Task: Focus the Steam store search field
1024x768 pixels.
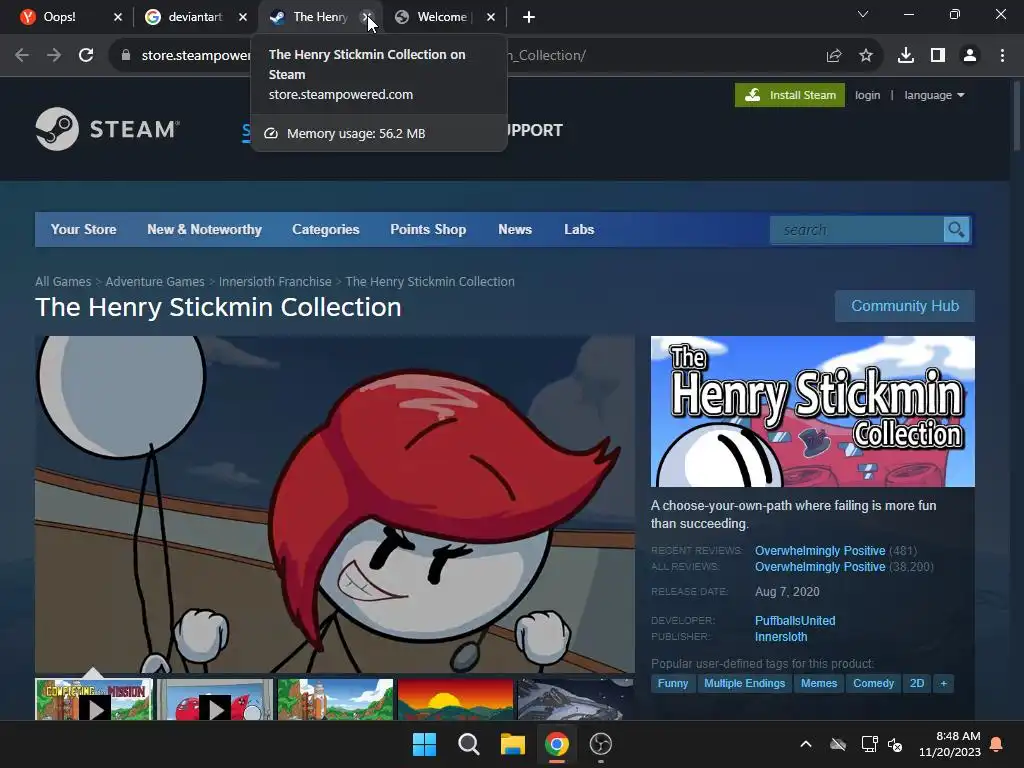Action: coord(856,230)
